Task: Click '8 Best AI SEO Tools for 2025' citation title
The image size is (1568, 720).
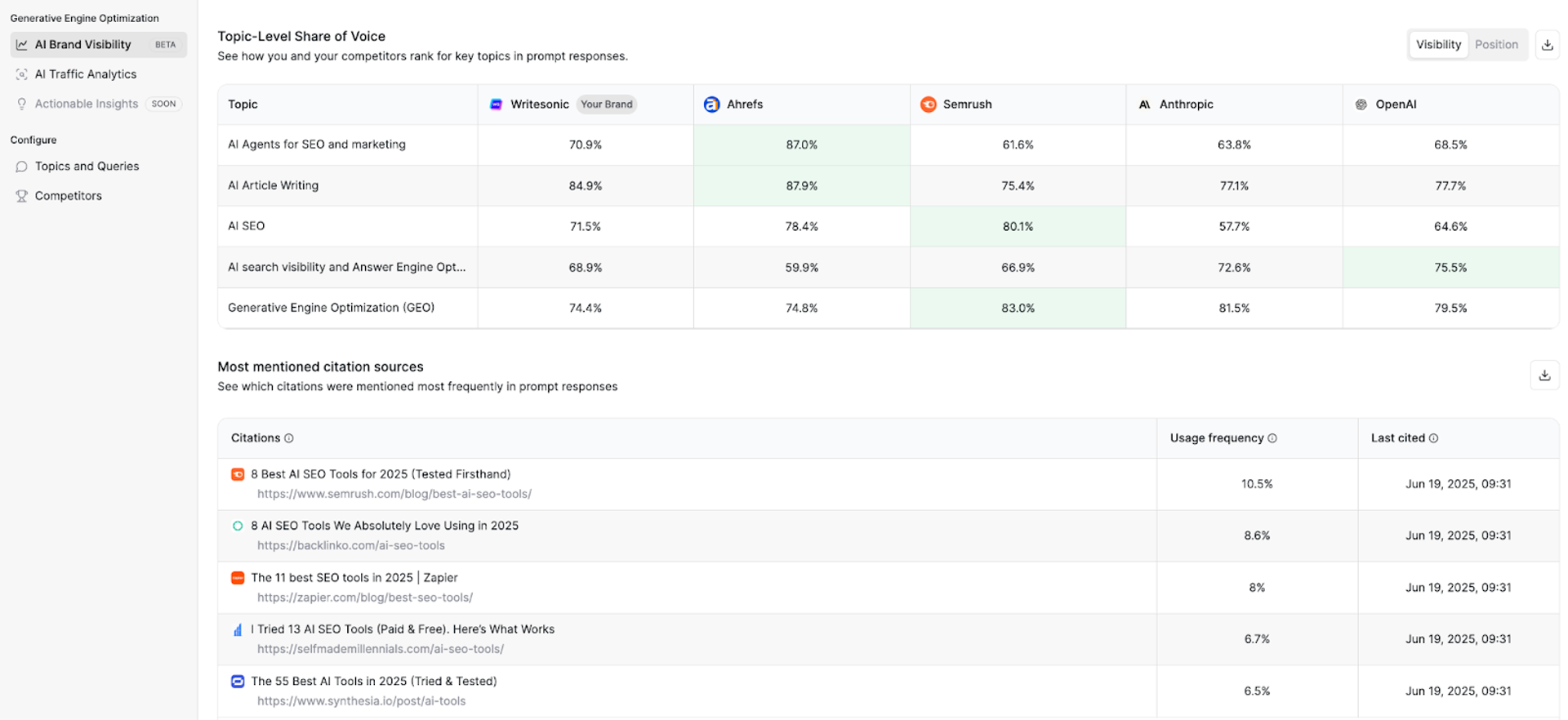Action: pos(381,474)
